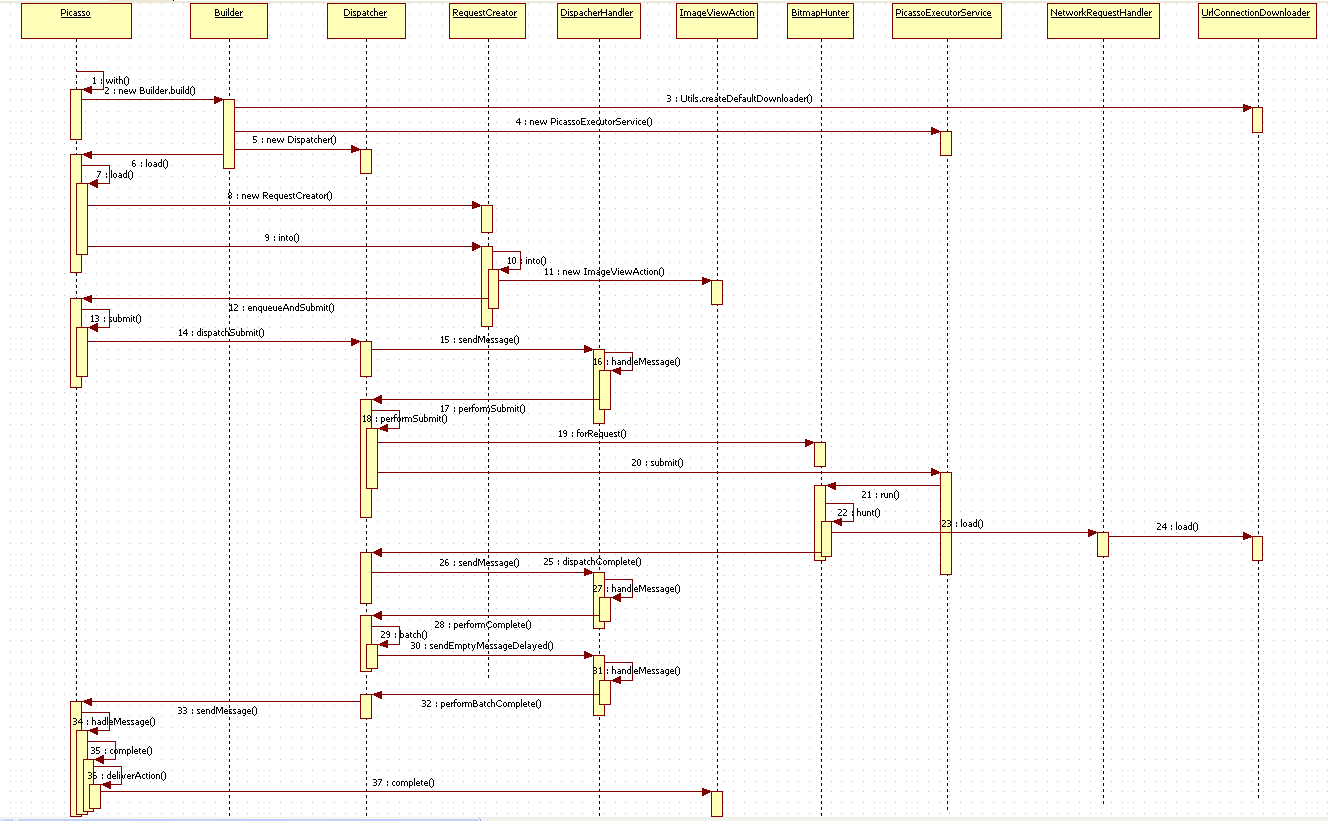The height and width of the screenshot is (821, 1328).
Task: Select '14 : dispatchSubmit()' message label
Action: [221, 332]
